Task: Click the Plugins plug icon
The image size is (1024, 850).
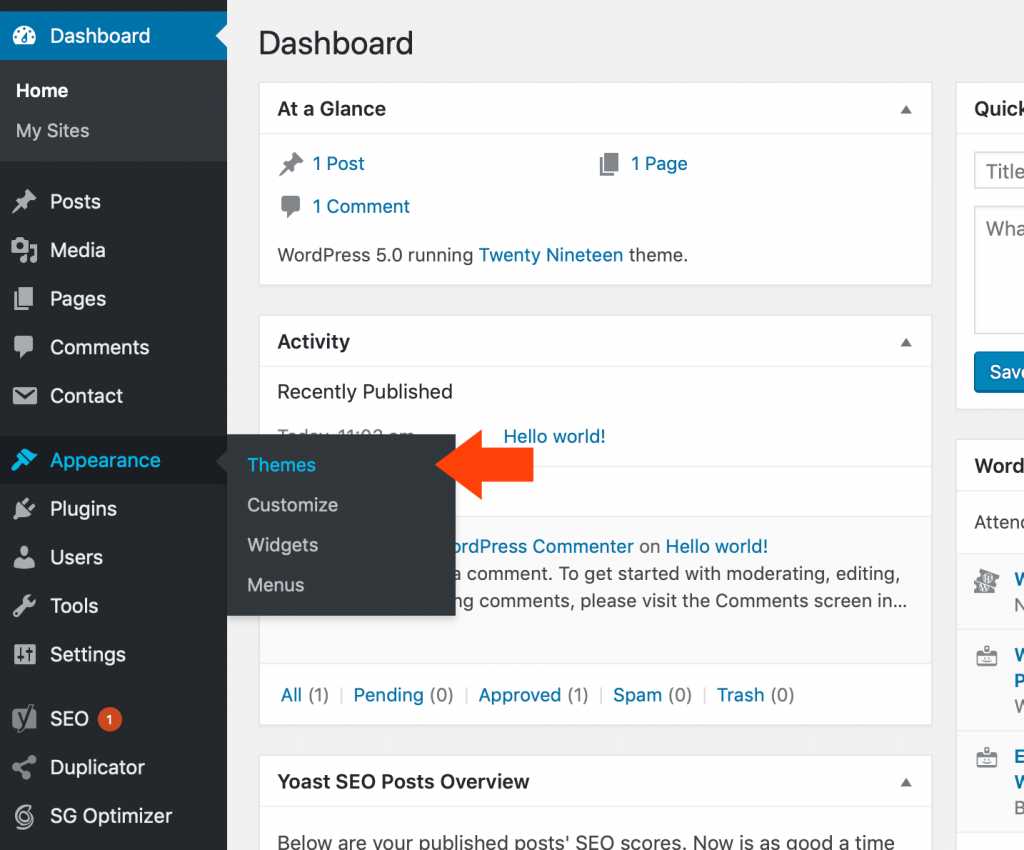Action: point(24,509)
